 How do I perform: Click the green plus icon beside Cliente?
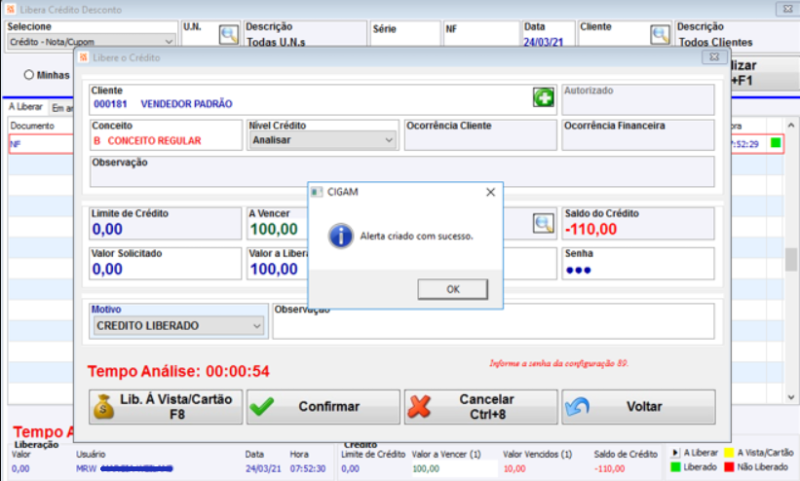tap(543, 97)
